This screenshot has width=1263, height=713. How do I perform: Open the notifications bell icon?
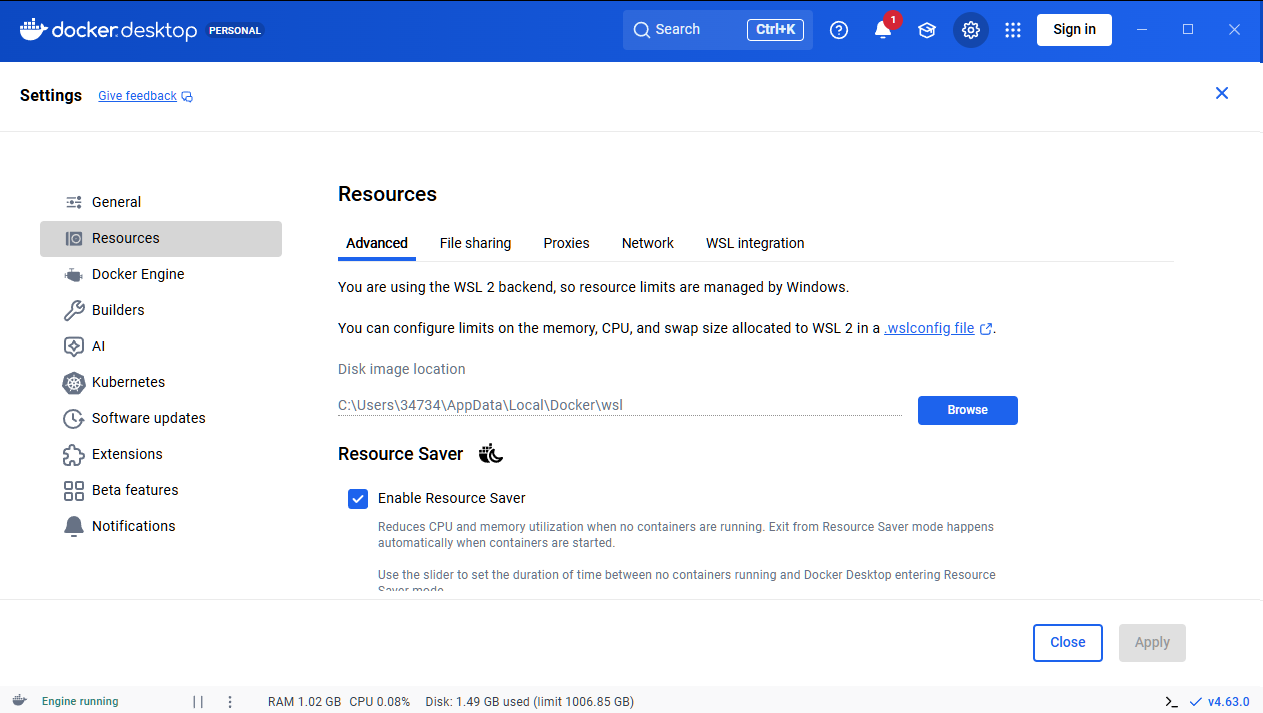click(882, 30)
